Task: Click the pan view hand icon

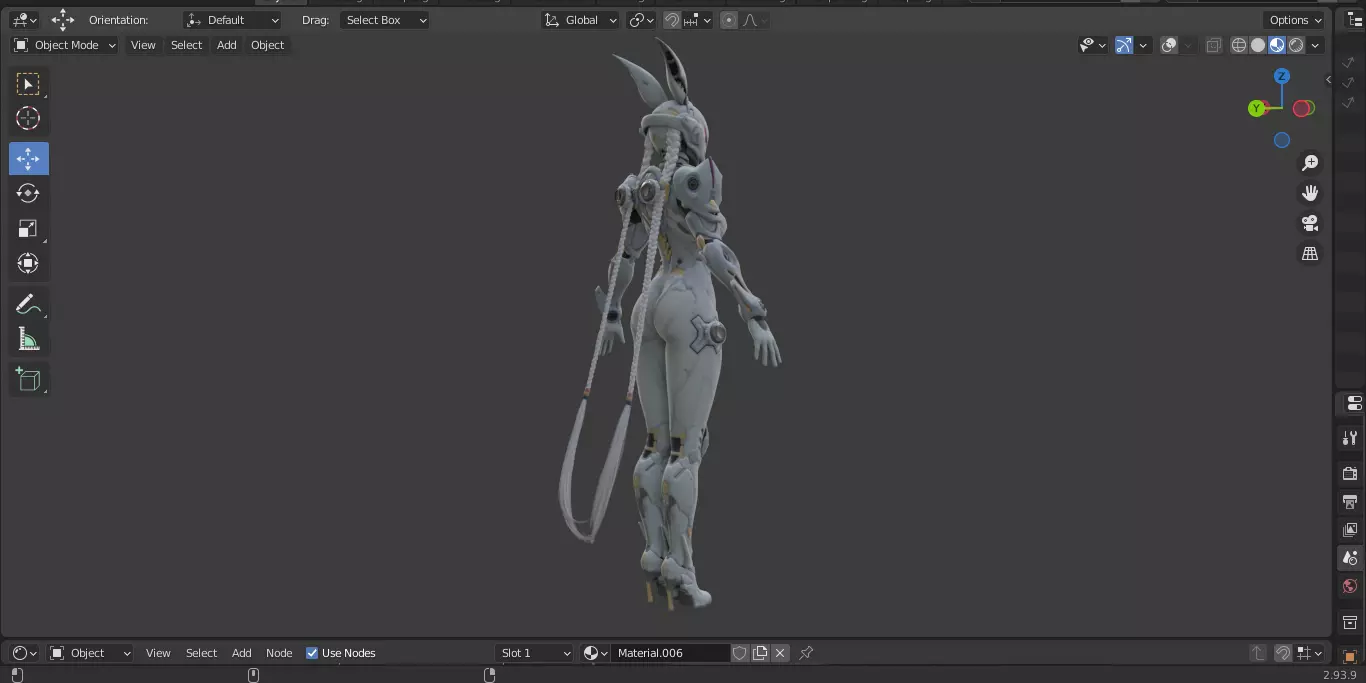Action: [1310, 193]
